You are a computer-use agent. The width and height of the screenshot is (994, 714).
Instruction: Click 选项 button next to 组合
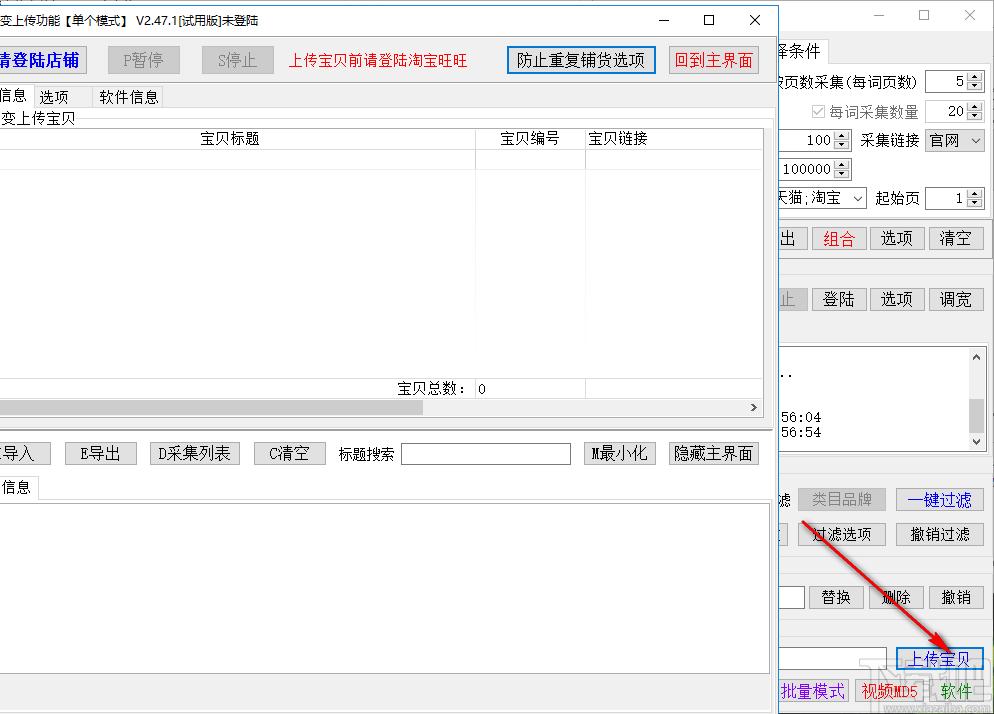pos(897,238)
